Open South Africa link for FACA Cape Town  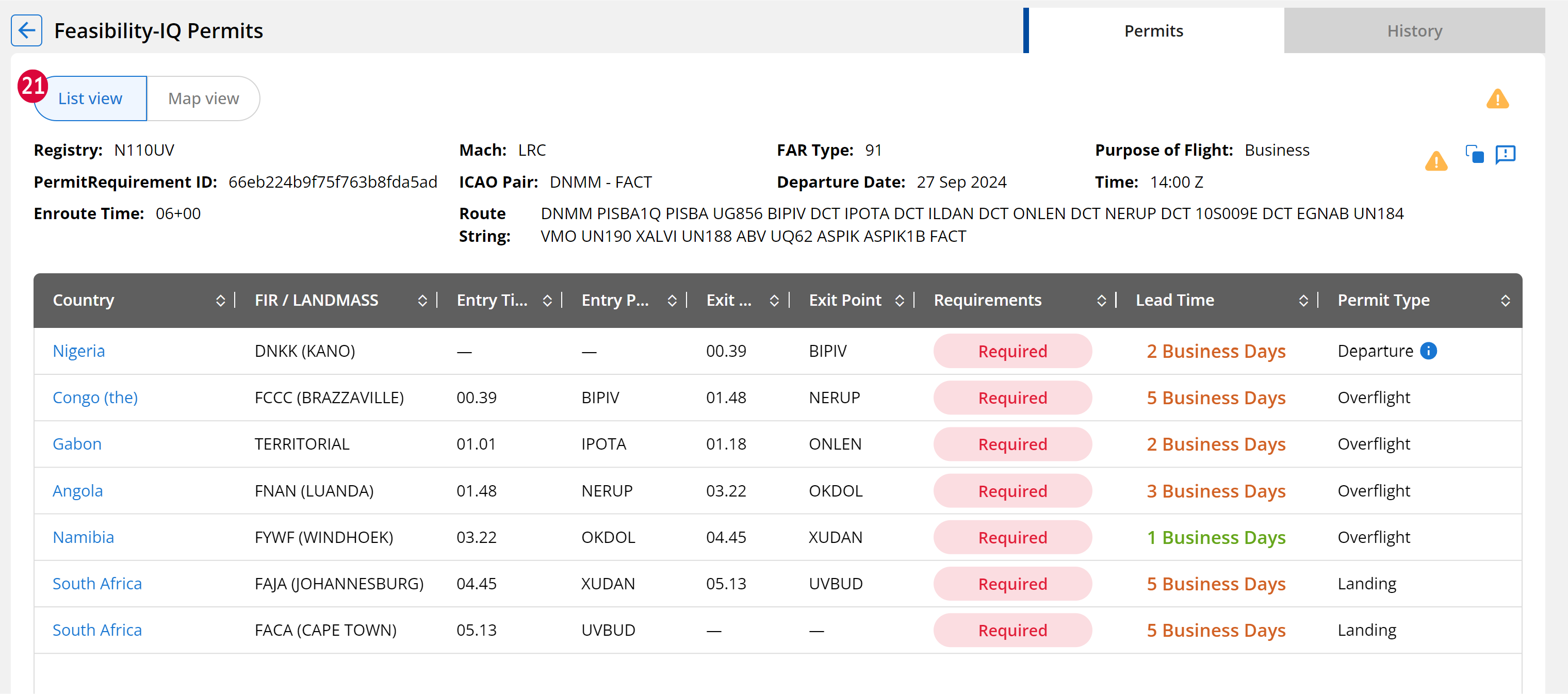[97, 630]
